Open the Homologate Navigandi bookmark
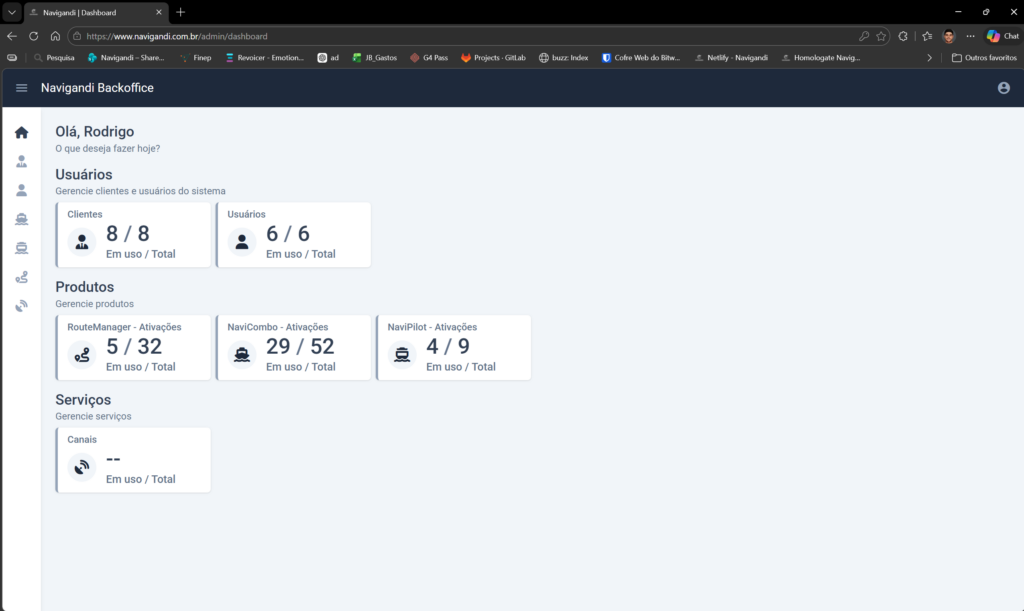Screen dimensions: 1024x611 821,58
